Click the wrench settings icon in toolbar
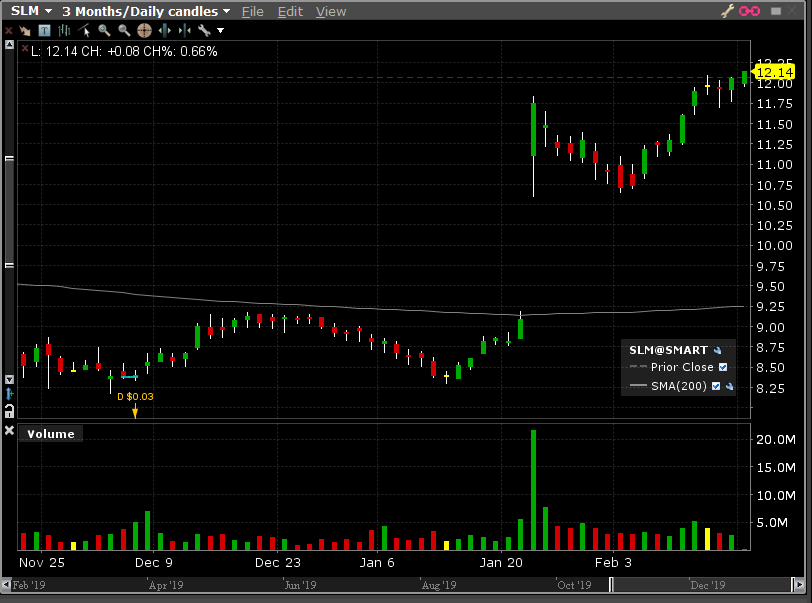Image resolution: width=812 pixels, height=603 pixels. click(x=204, y=31)
